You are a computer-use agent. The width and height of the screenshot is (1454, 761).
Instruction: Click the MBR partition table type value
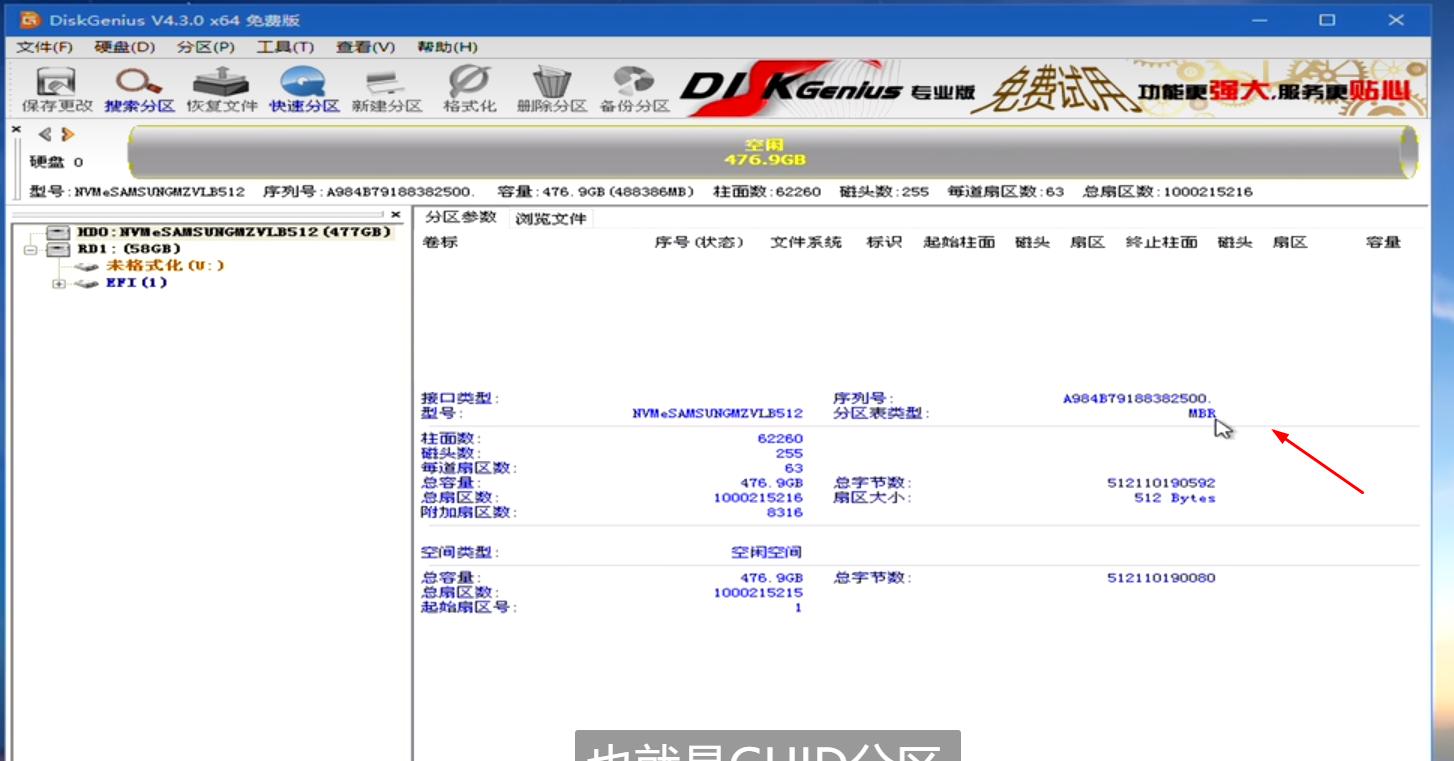[1202, 413]
